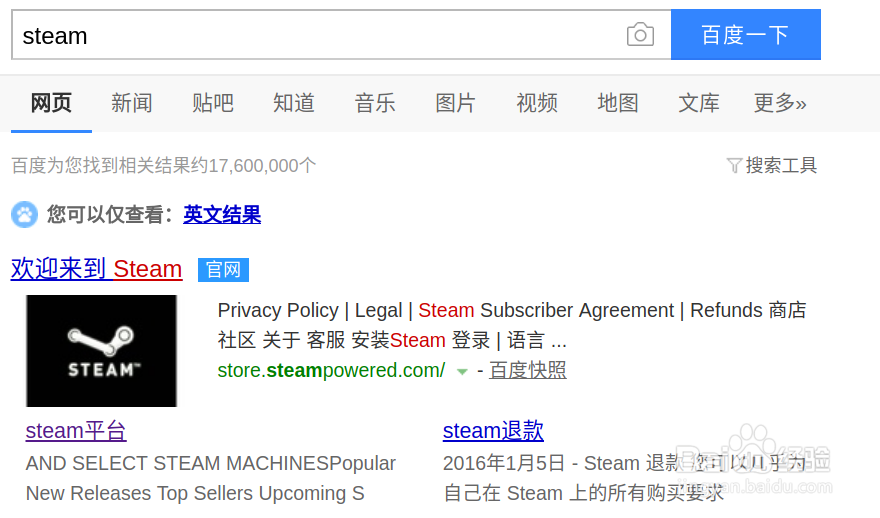Open the steam平台 sub-link
Viewport: 880px width, 518px height.
tap(76, 431)
